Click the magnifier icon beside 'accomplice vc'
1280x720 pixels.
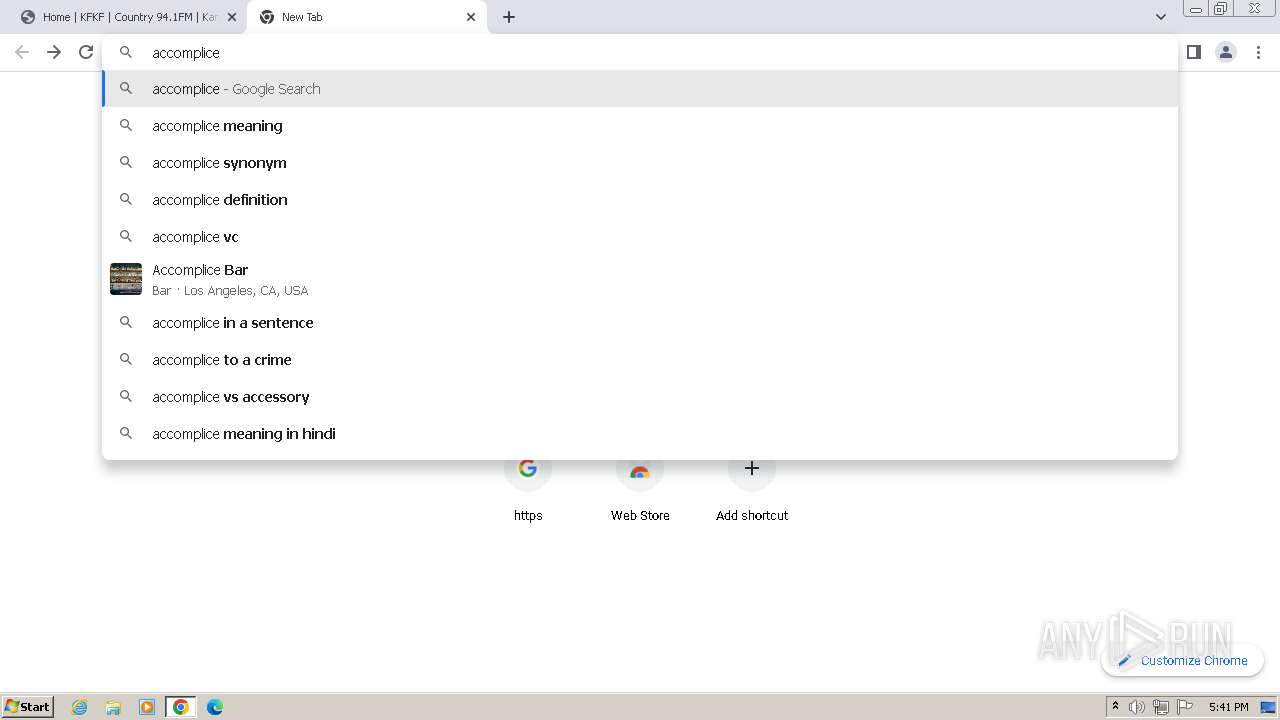(126, 236)
